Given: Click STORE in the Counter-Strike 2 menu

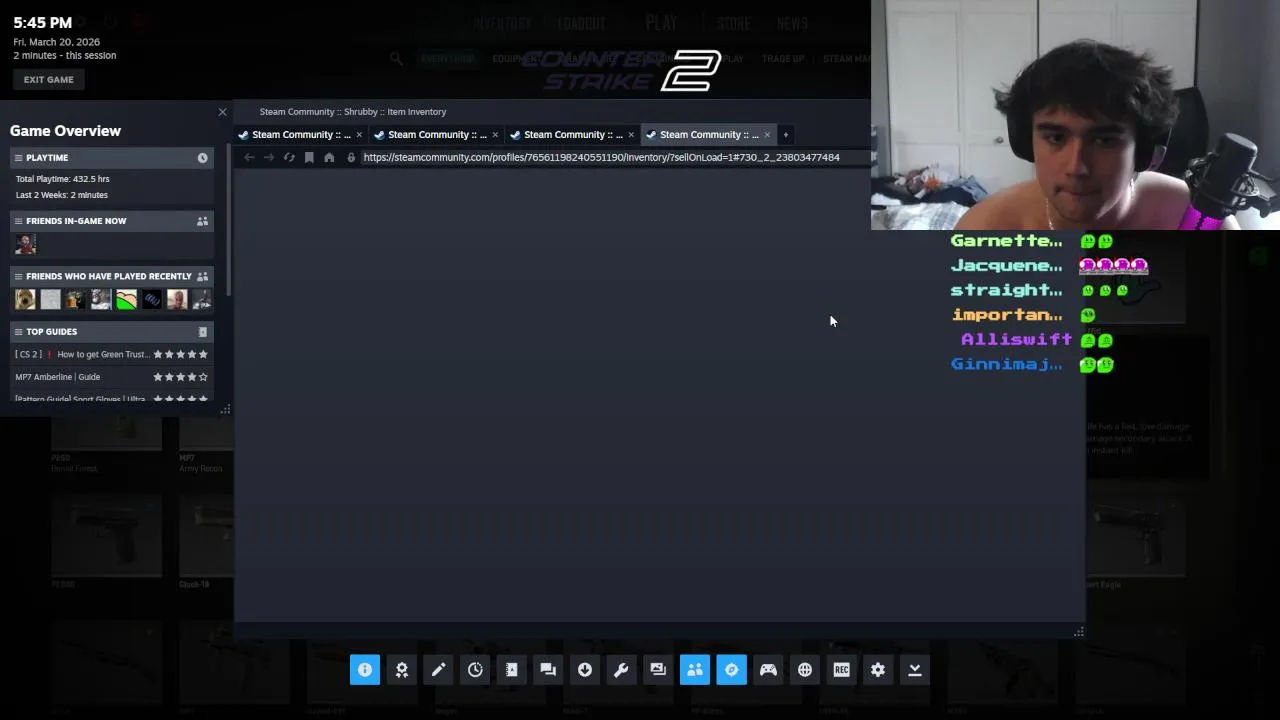Looking at the screenshot, I should (x=733, y=23).
